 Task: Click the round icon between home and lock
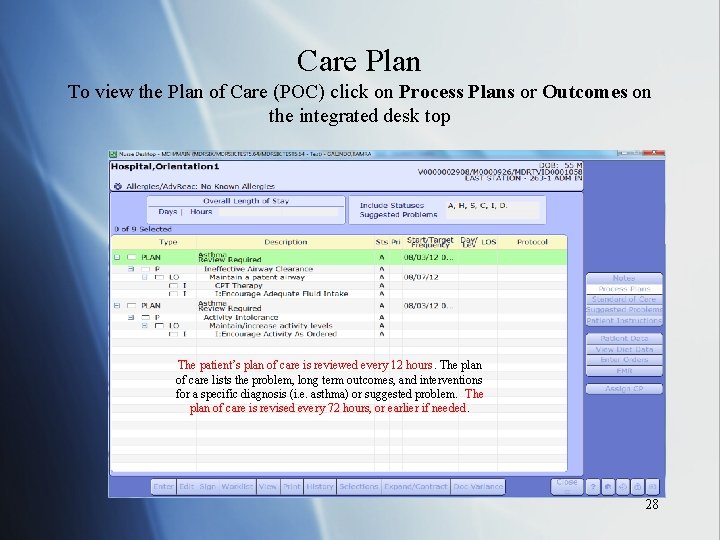pyautogui.click(x=622, y=487)
